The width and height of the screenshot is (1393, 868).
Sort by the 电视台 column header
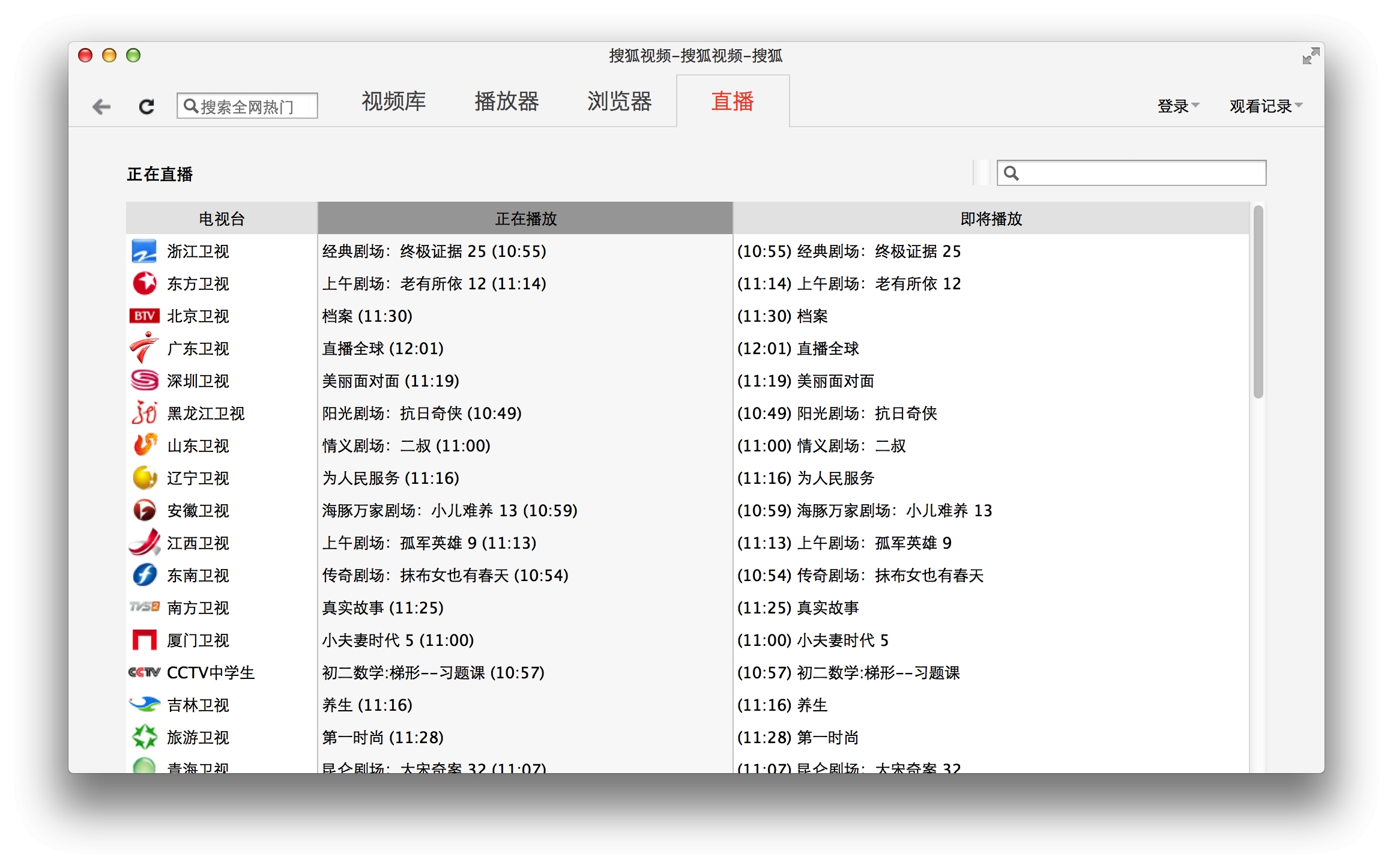click(222, 219)
